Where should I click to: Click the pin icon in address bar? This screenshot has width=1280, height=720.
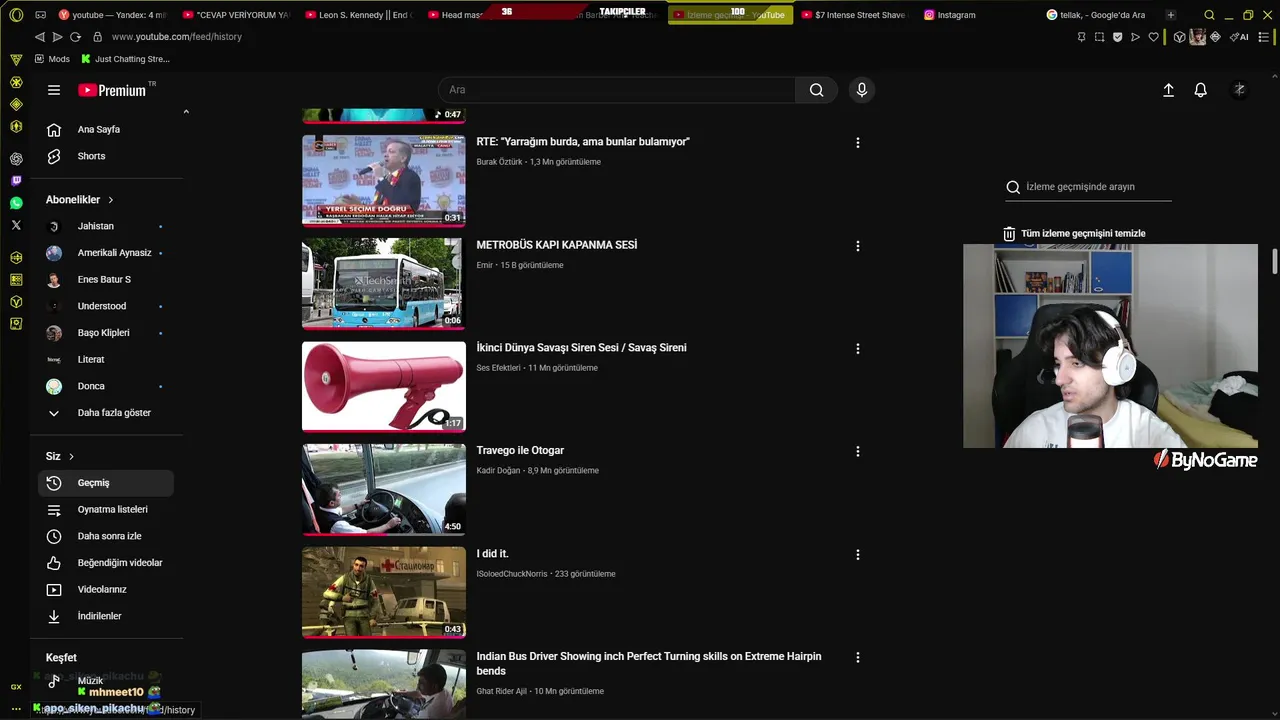click(x=1081, y=37)
